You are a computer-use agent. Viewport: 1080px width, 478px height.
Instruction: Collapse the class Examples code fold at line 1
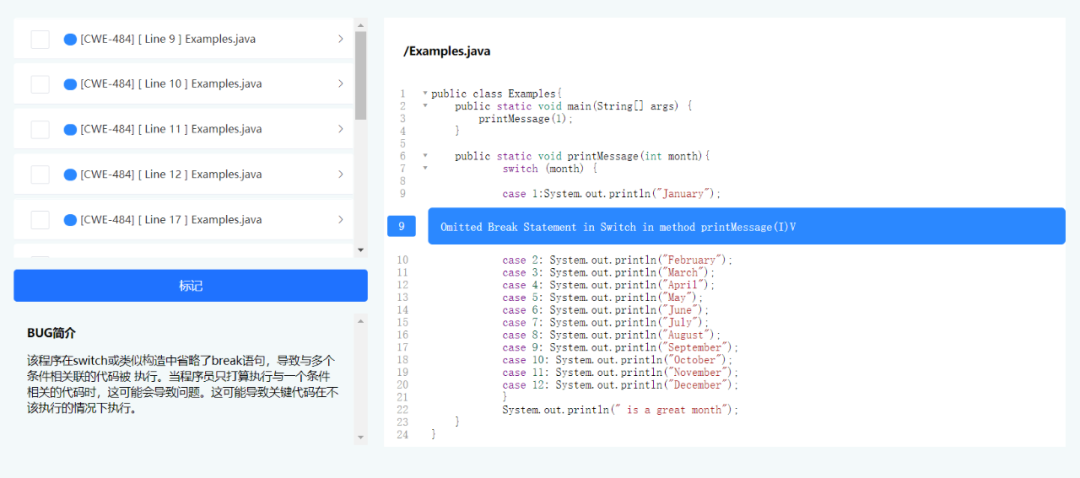click(425, 93)
